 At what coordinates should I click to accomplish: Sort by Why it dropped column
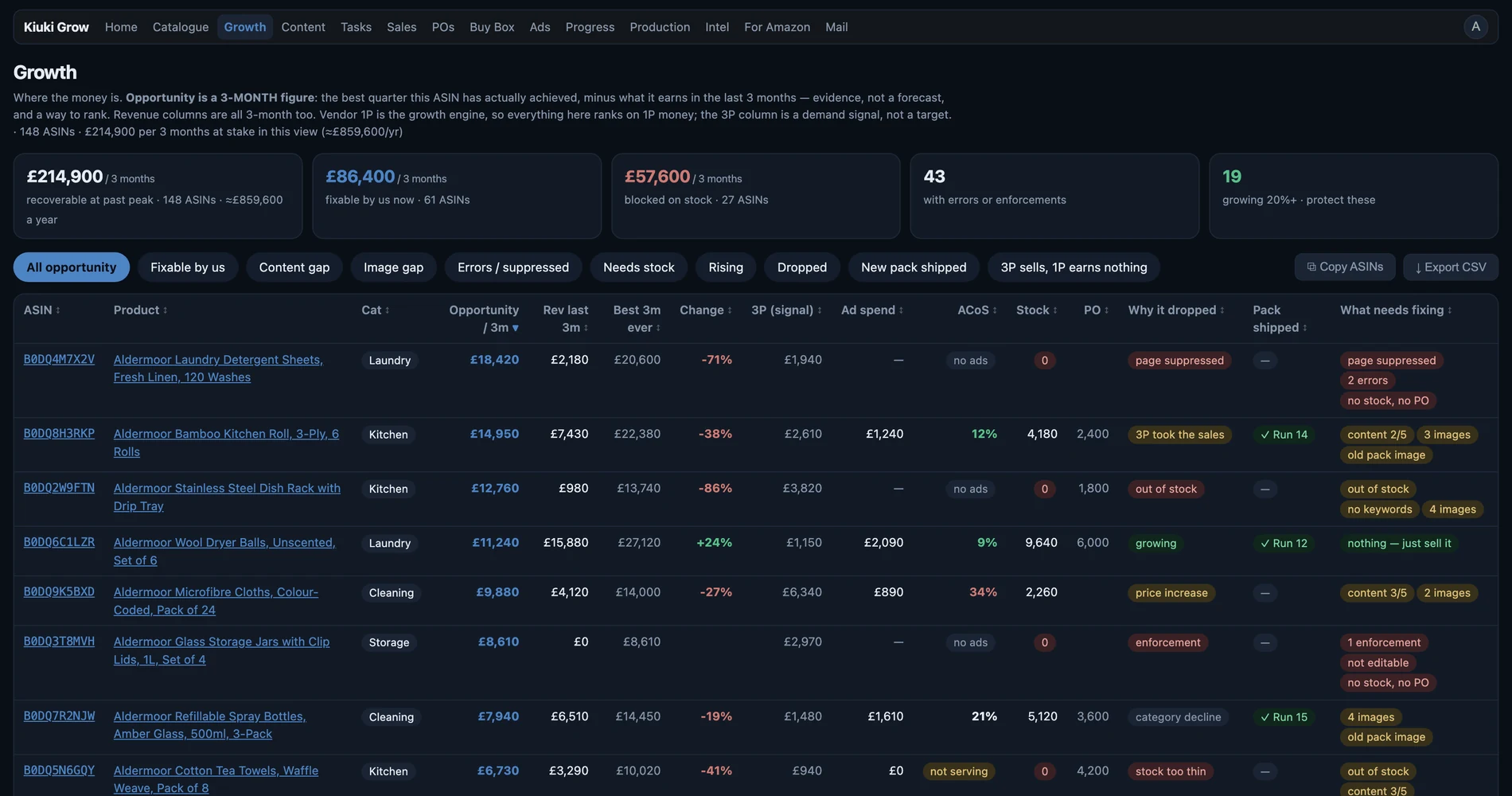click(x=1176, y=310)
